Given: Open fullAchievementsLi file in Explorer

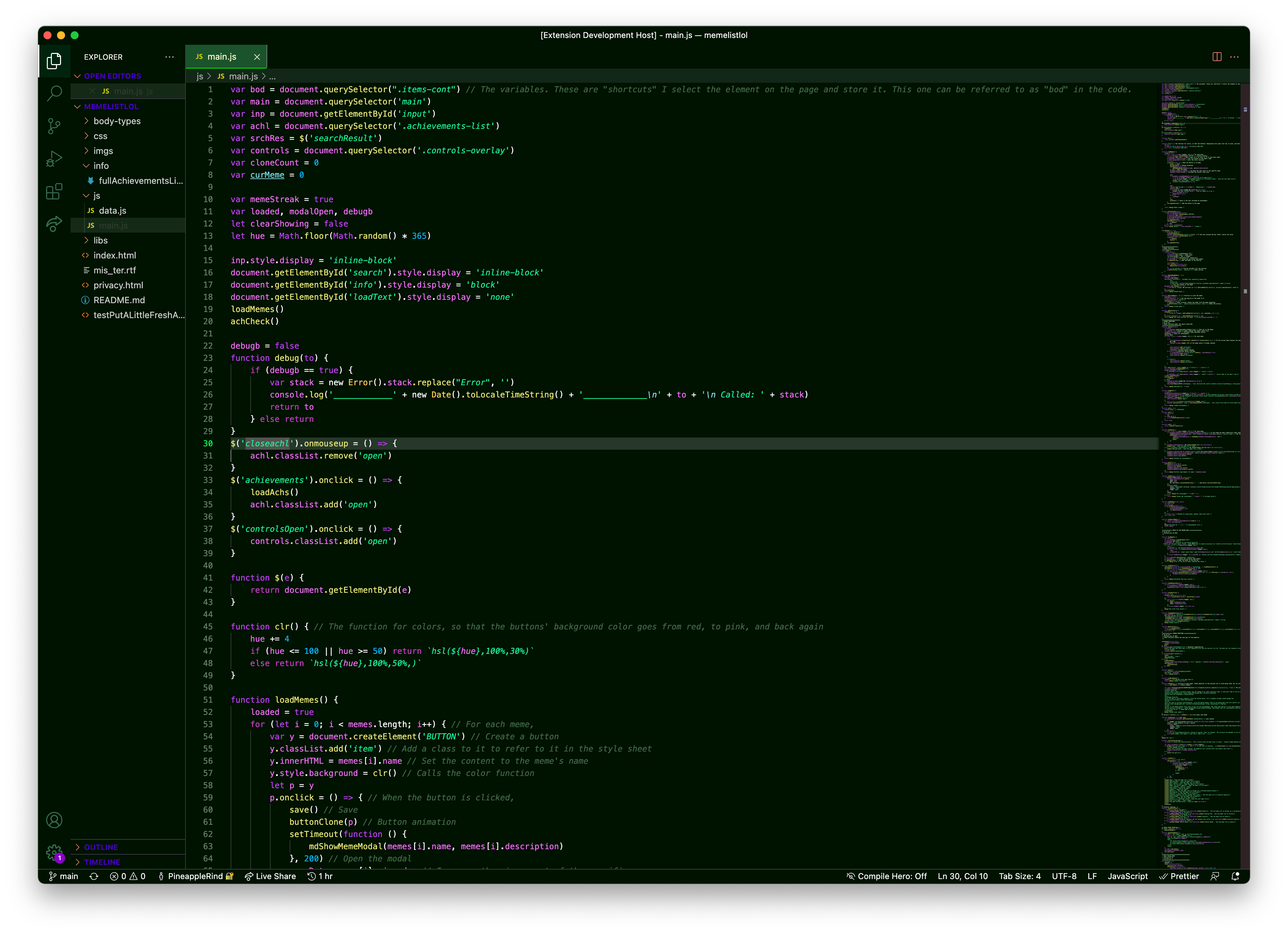Looking at the screenshot, I should coord(139,179).
